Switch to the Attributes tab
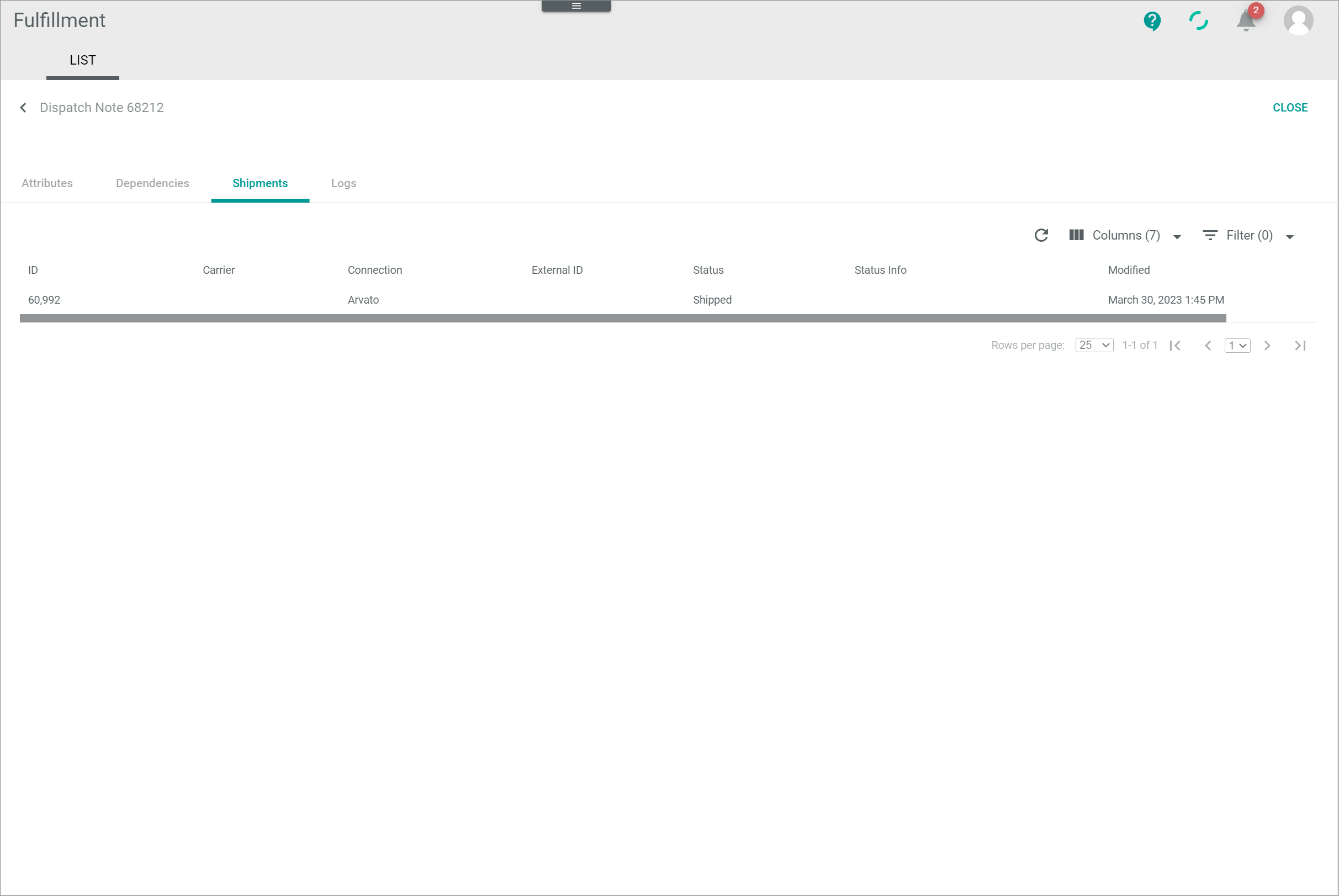This screenshot has height=896, width=1339. click(x=47, y=183)
